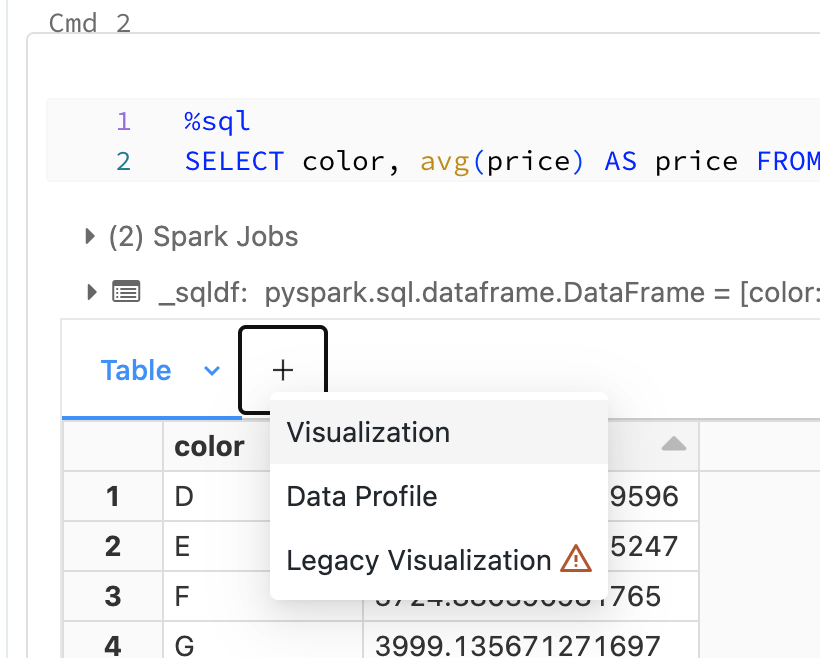The width and height of the screenshot is (820, 658).
Task: Open the Table tab dropdown chevron
Action: (x=211, y=371)
